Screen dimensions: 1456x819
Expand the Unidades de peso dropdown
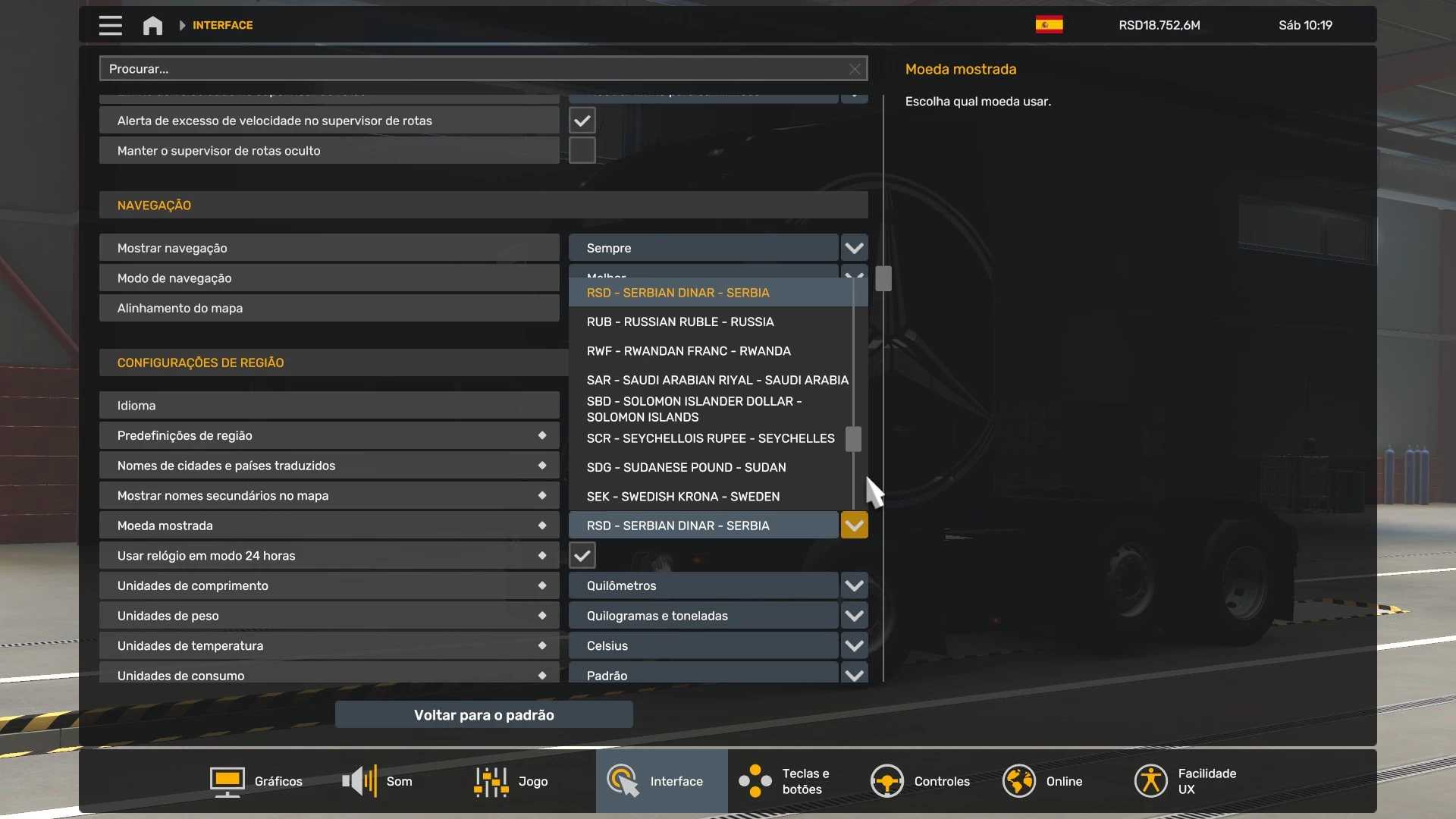coord(854,616)
